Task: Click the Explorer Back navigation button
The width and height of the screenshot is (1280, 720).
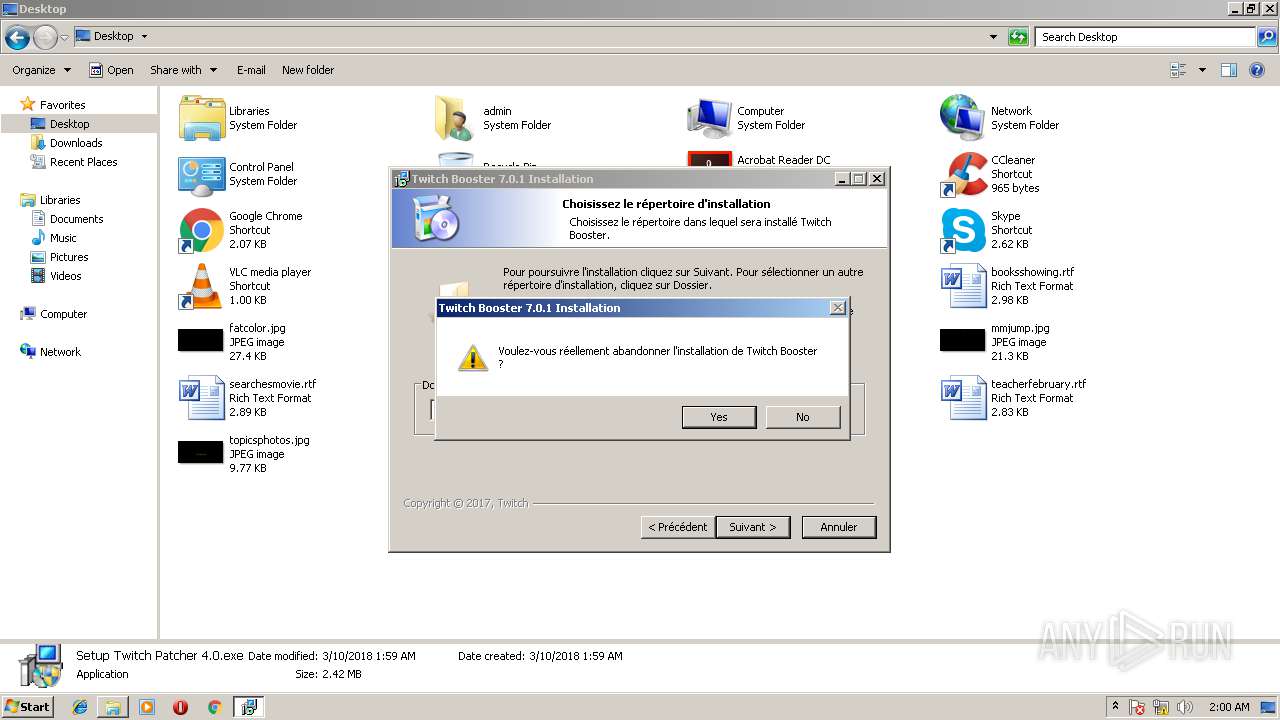Action: pos(17,38)
